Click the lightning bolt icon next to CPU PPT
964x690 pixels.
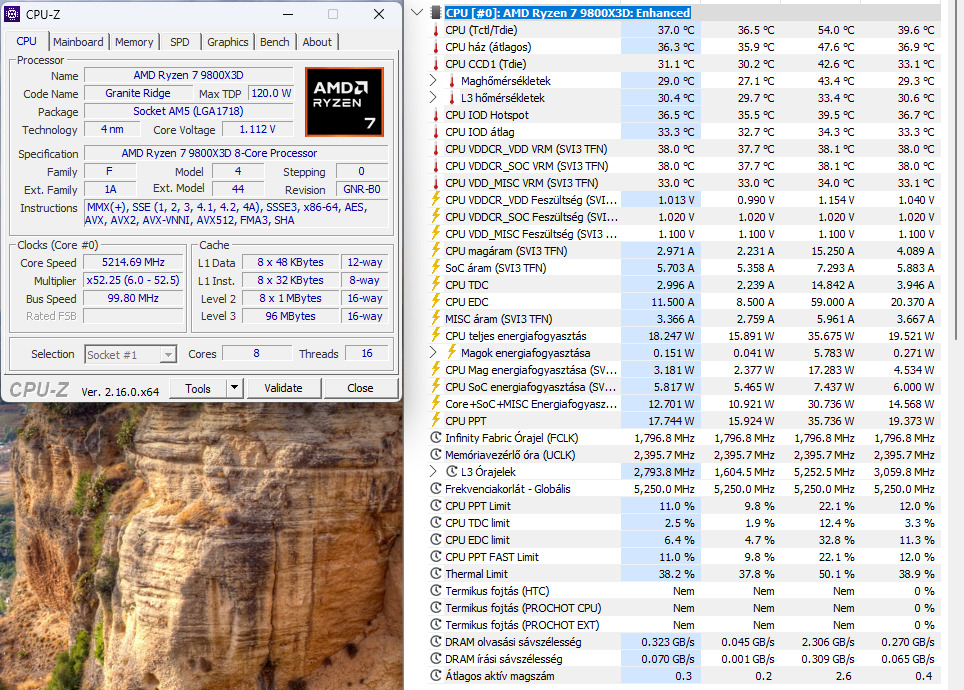click(x=437, y=421)
